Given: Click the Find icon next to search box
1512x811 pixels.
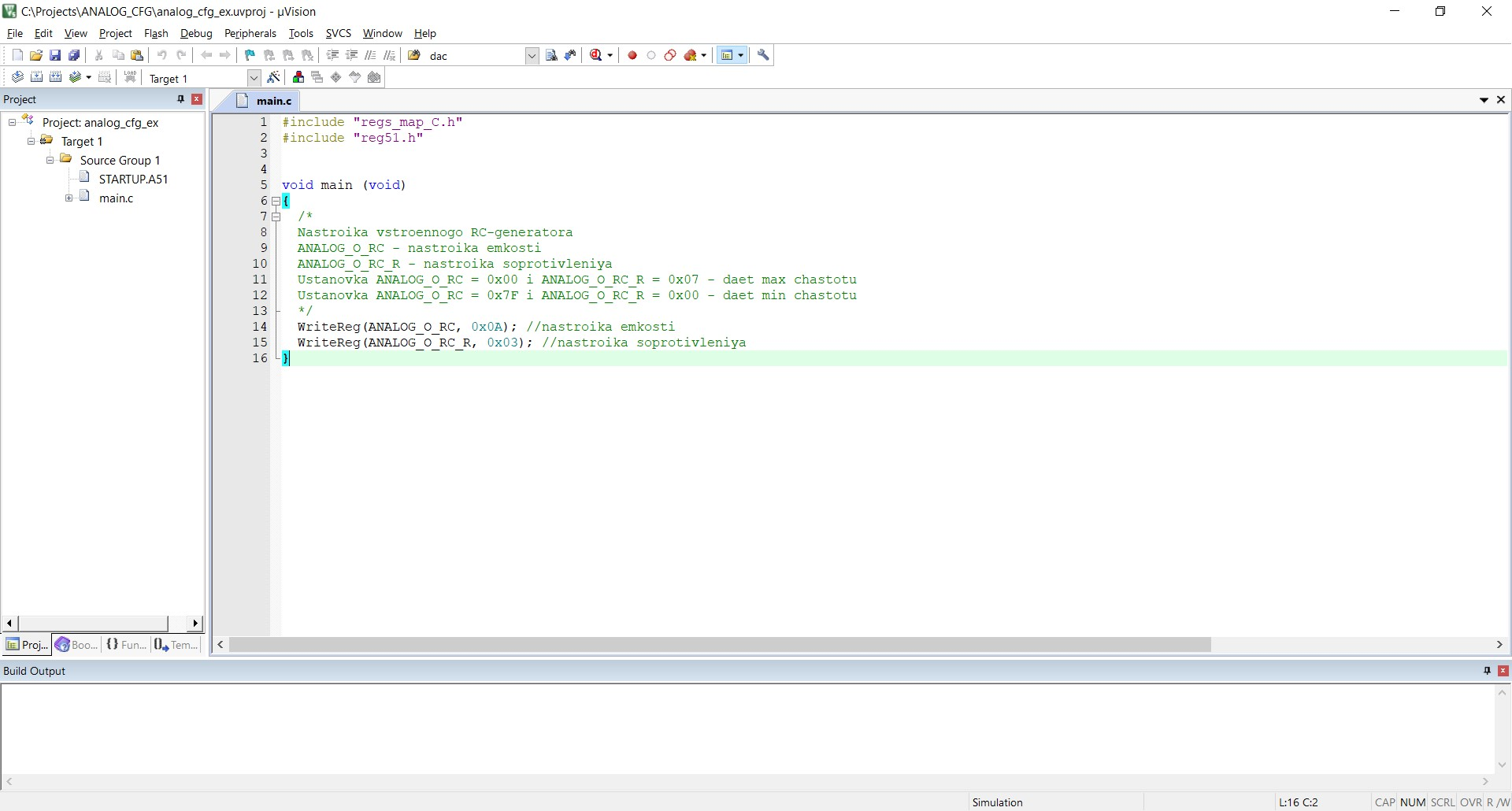Looking at the screenshot, I should (x=551, y=55).
